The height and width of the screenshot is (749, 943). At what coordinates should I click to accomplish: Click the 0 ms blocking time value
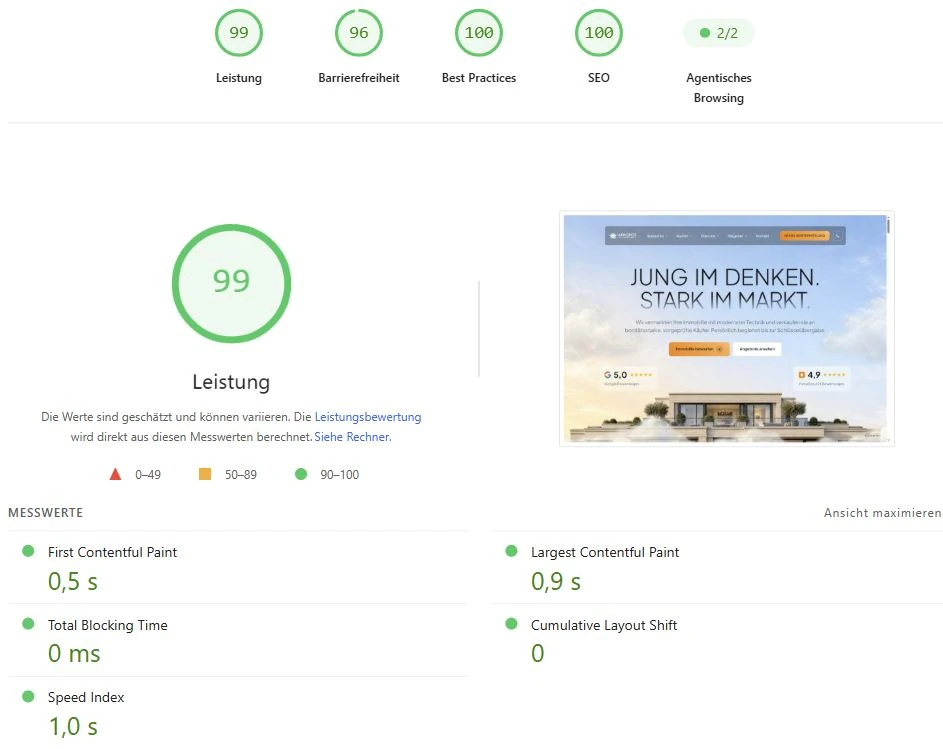74,654
